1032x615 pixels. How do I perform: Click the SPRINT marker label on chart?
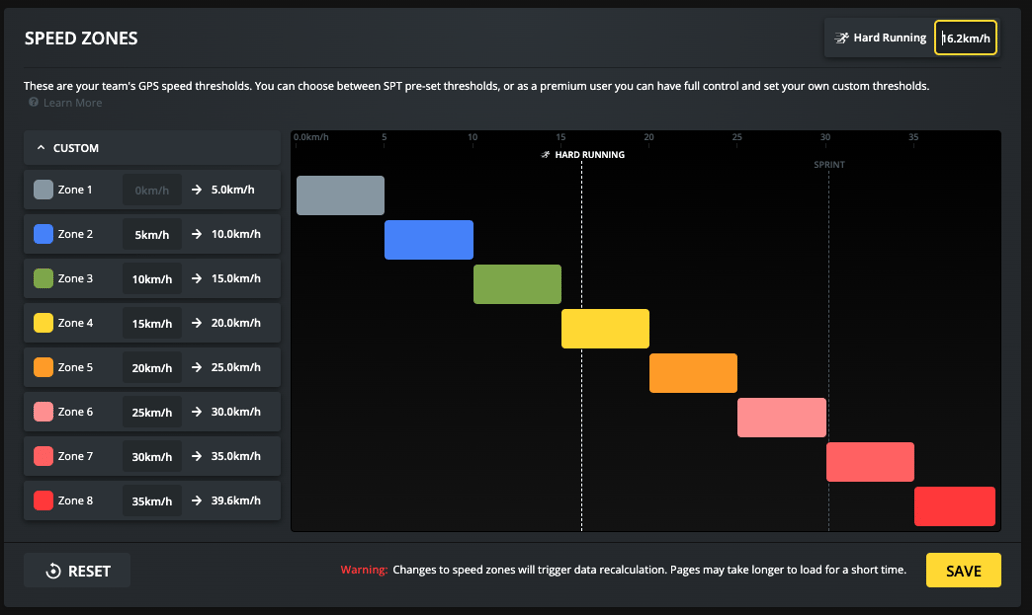[x=829, y=165]
